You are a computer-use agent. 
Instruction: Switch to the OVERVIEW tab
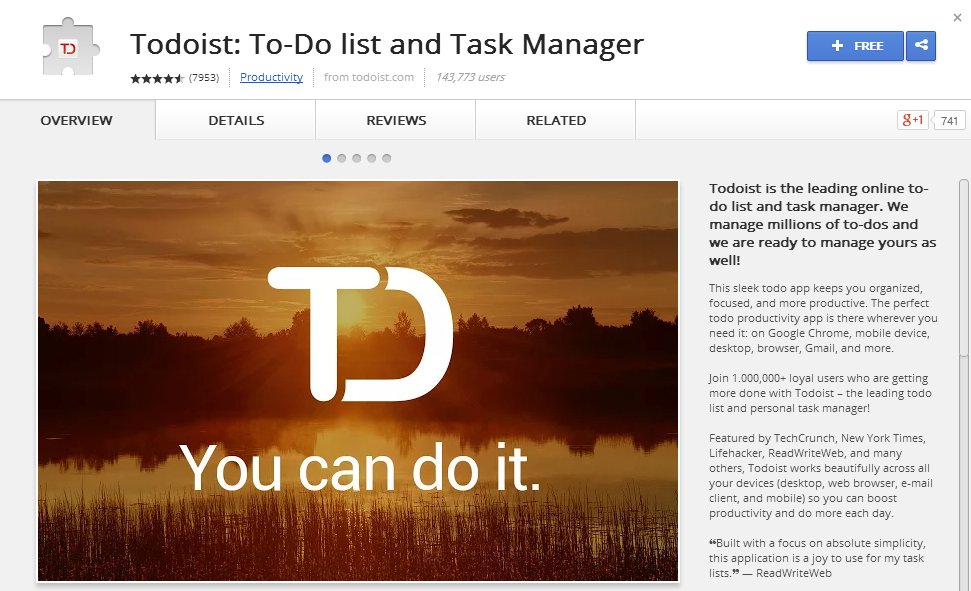coord(77,120)
